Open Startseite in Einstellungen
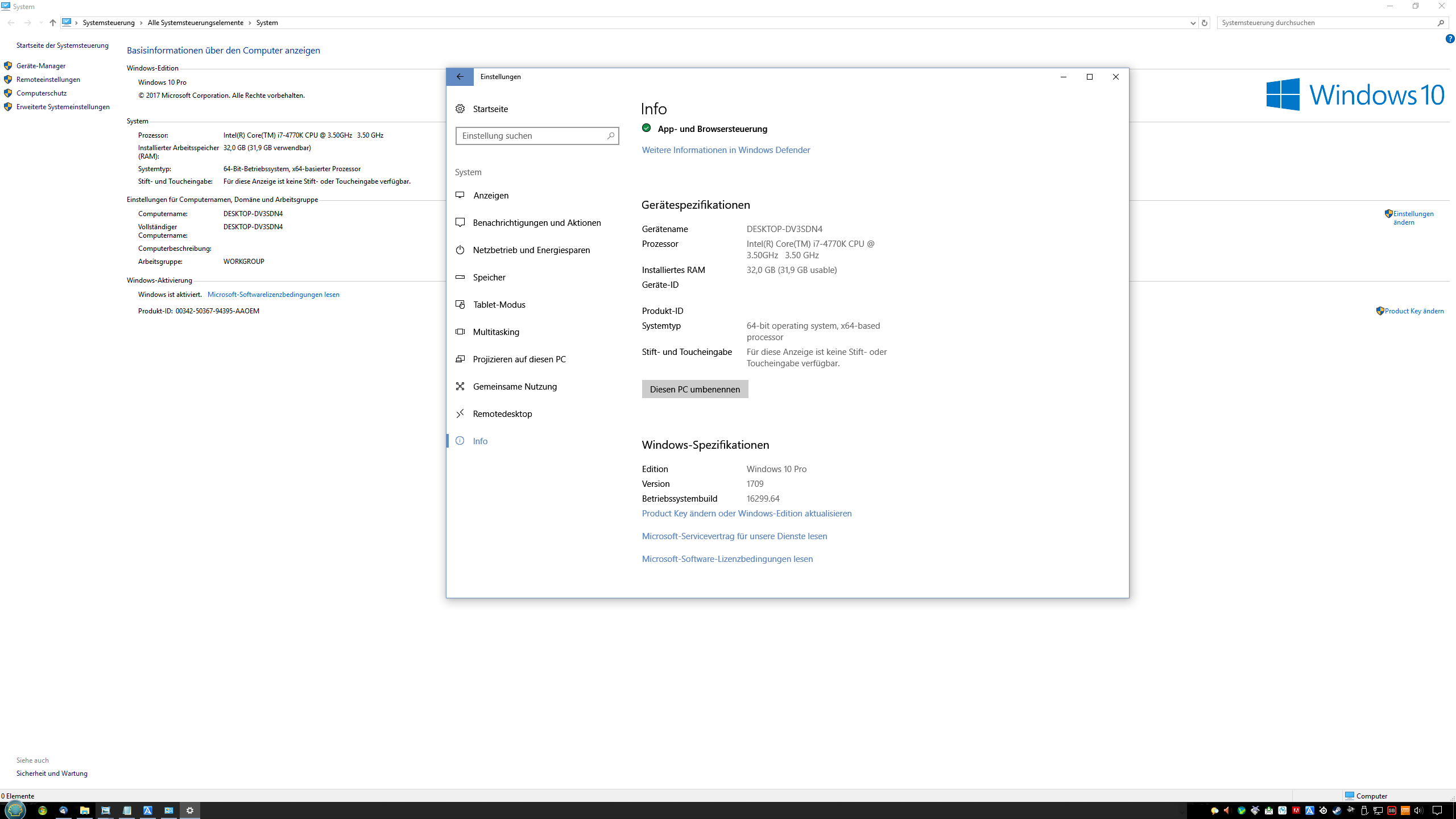1456x819 pixels. 482,109
